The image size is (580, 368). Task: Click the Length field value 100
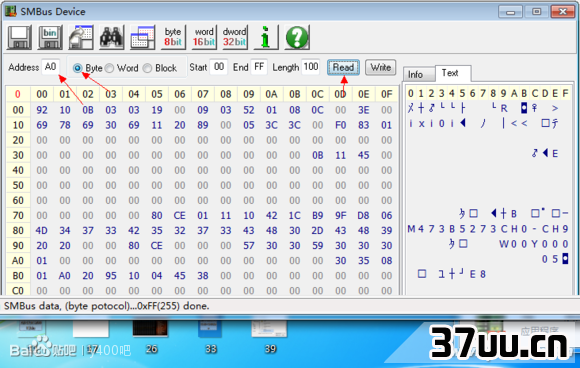pyautogui.click(x=311, y=67)
